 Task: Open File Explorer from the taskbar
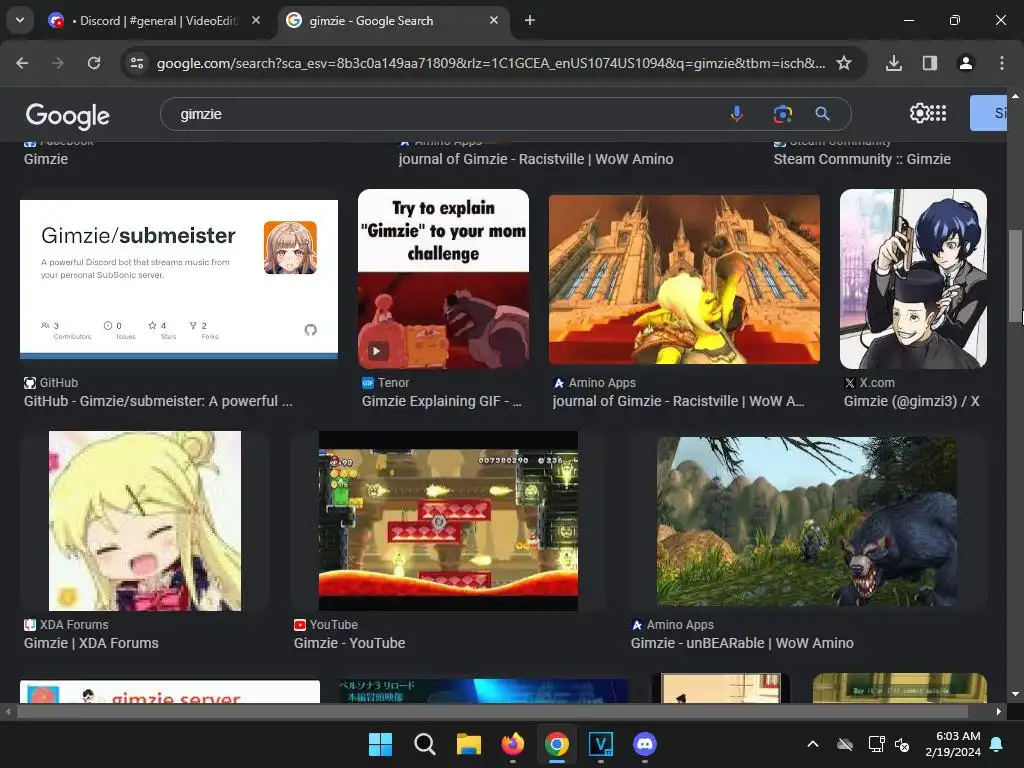click(x=468, y=744)
